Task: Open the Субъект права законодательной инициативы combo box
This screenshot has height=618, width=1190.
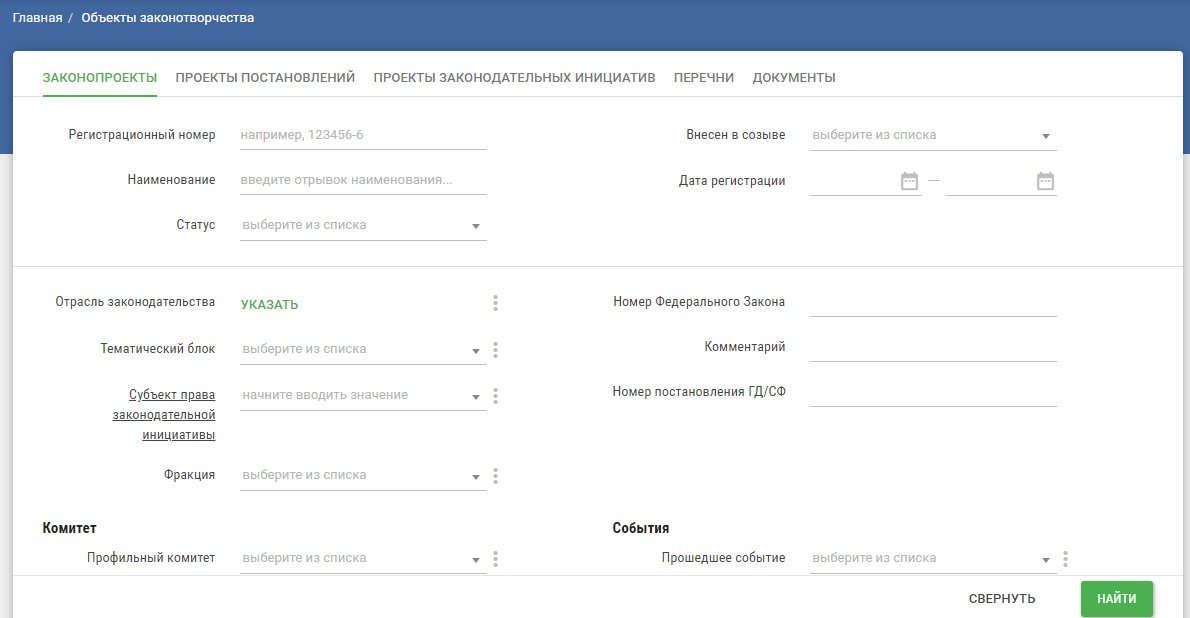Action: click(363, 396)
